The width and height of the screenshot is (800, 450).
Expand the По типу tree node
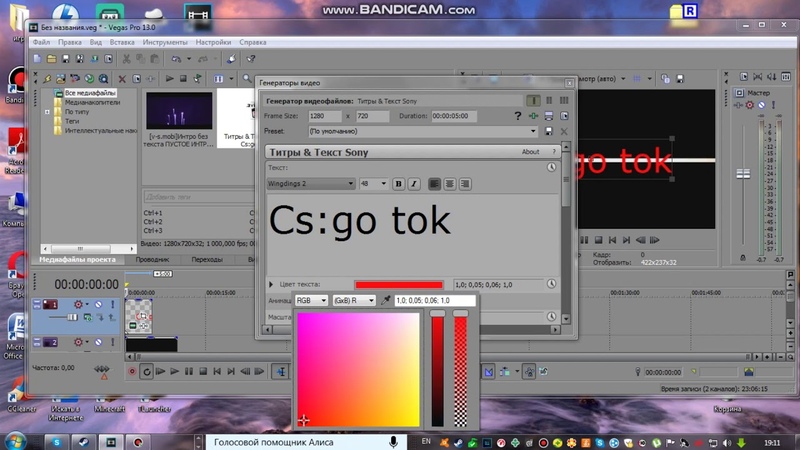[47, 112]
